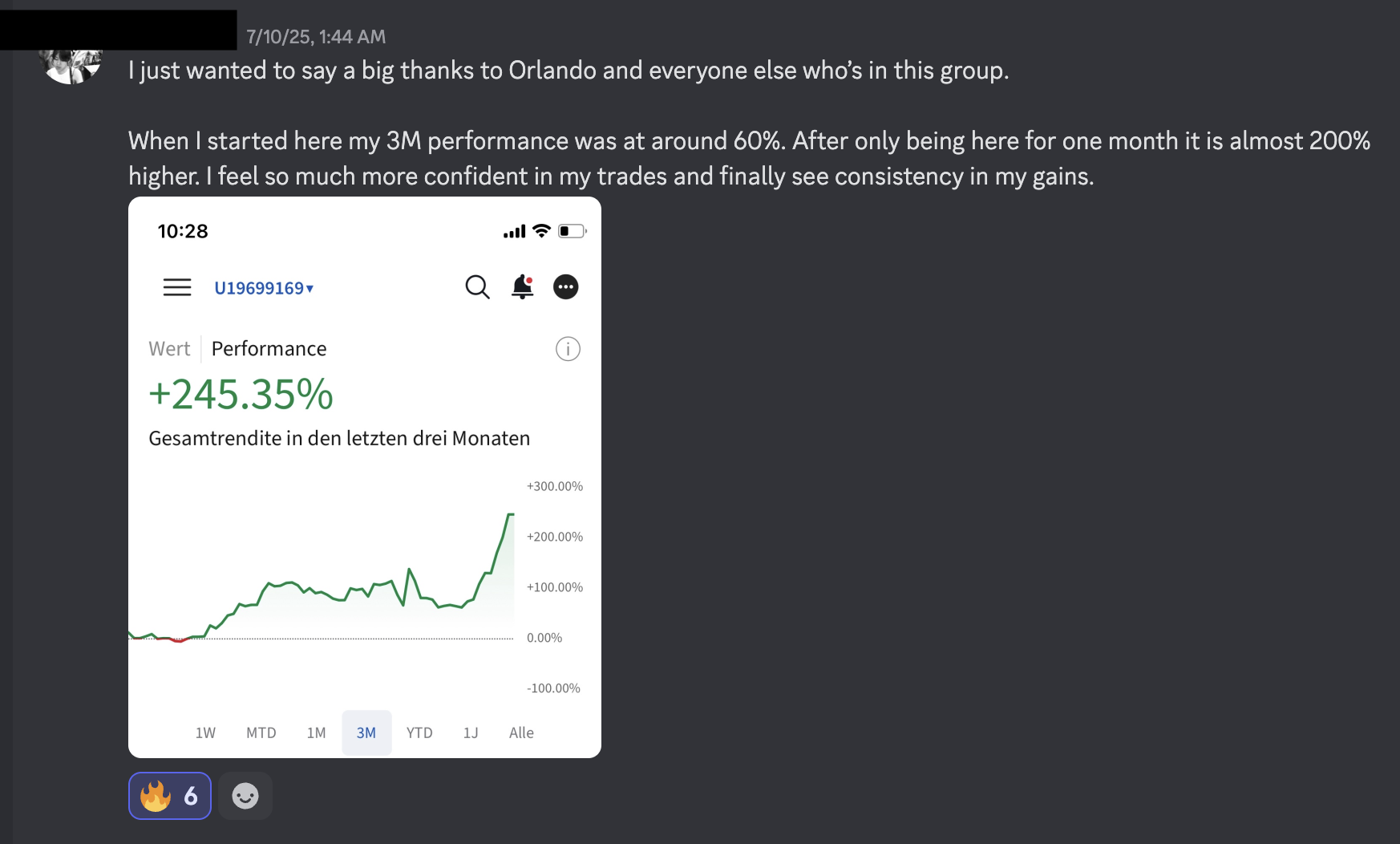This screenshot has width=1400, height=844.
Task: Click the user avatar picture
Action: [x=71, y=66]
